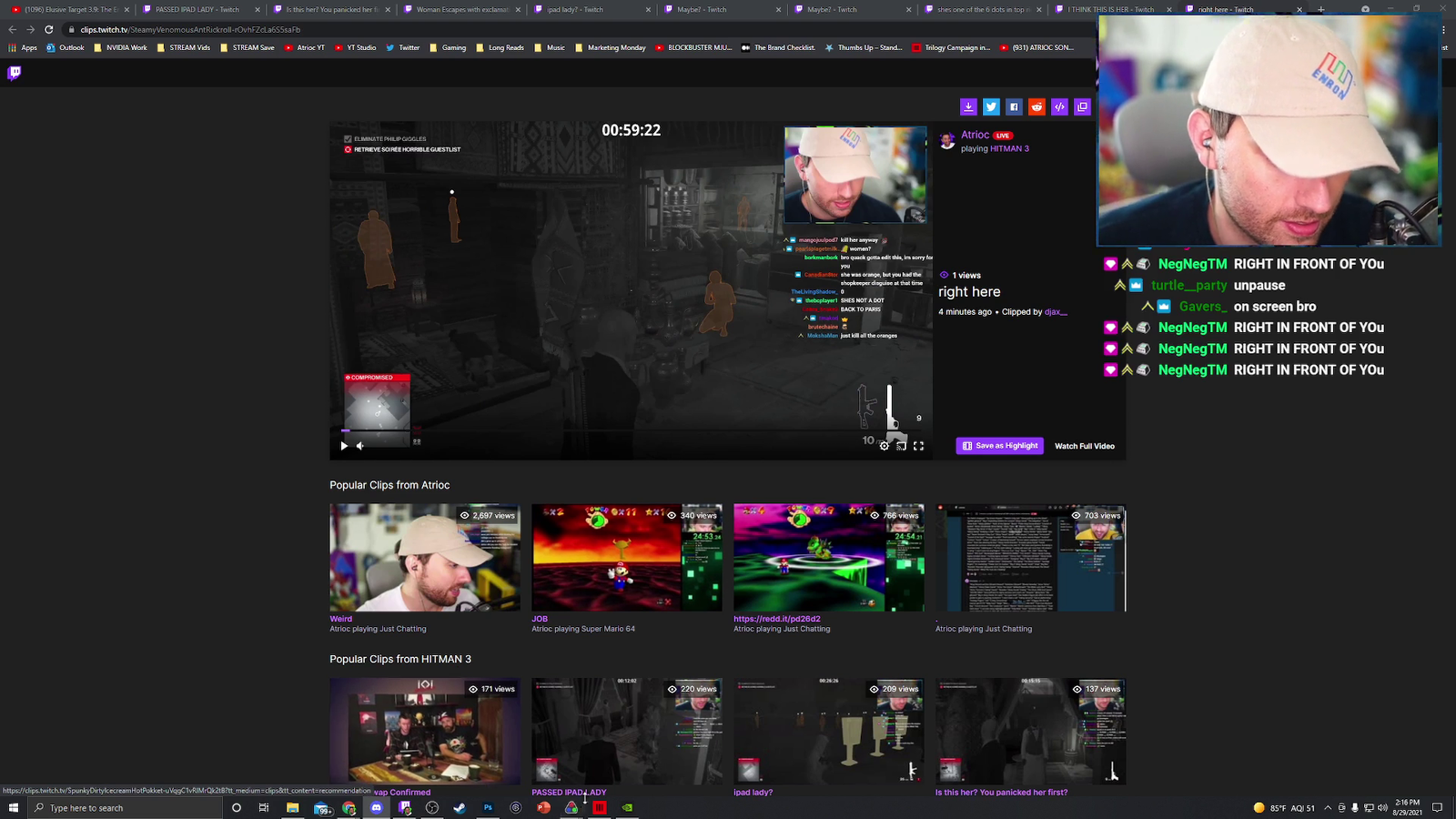1456x819 pixels.
Task: Switch to 'Woman Escapes with exclamat' tab
Action: pos(462,9)
